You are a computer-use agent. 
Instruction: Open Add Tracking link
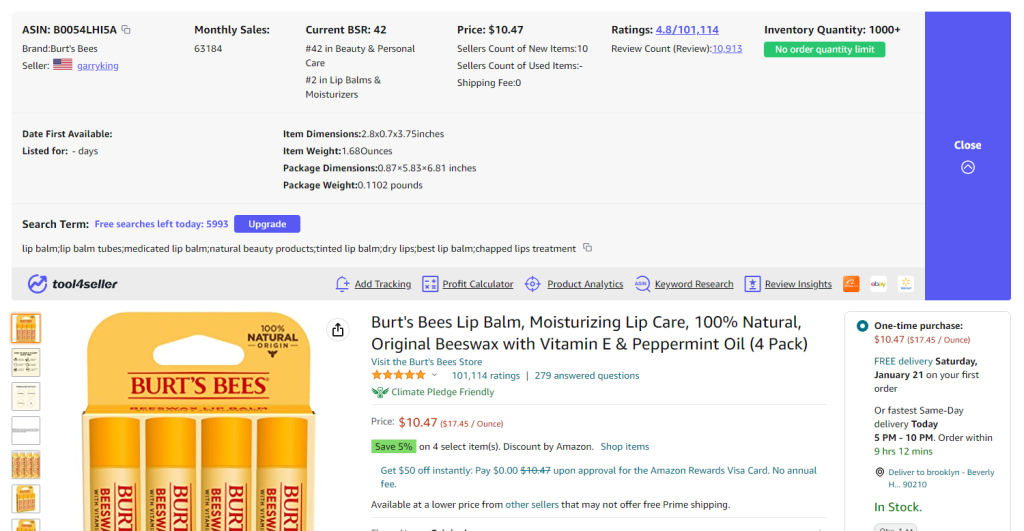[x=383, y=284]
